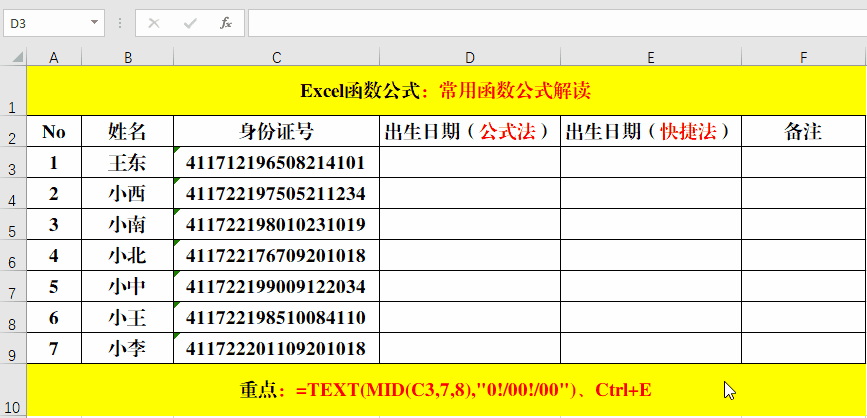Click ID cell 411722201109201018
The width and height of the screenshot is (867, 418).
276,348
